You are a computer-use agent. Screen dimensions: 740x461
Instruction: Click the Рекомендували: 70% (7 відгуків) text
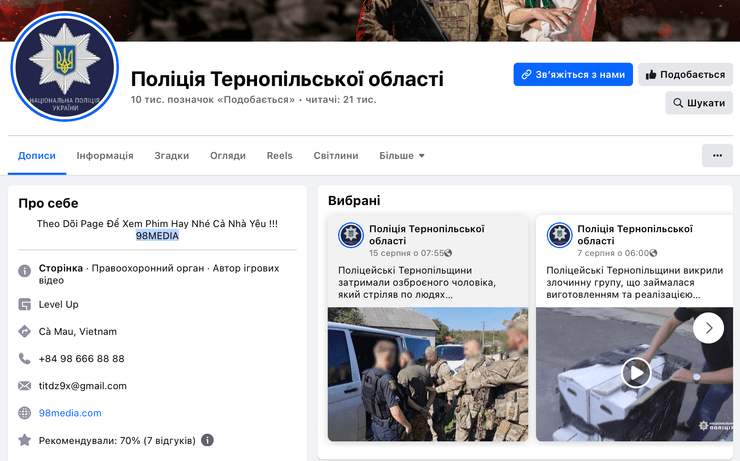click(x=117, y=440)
